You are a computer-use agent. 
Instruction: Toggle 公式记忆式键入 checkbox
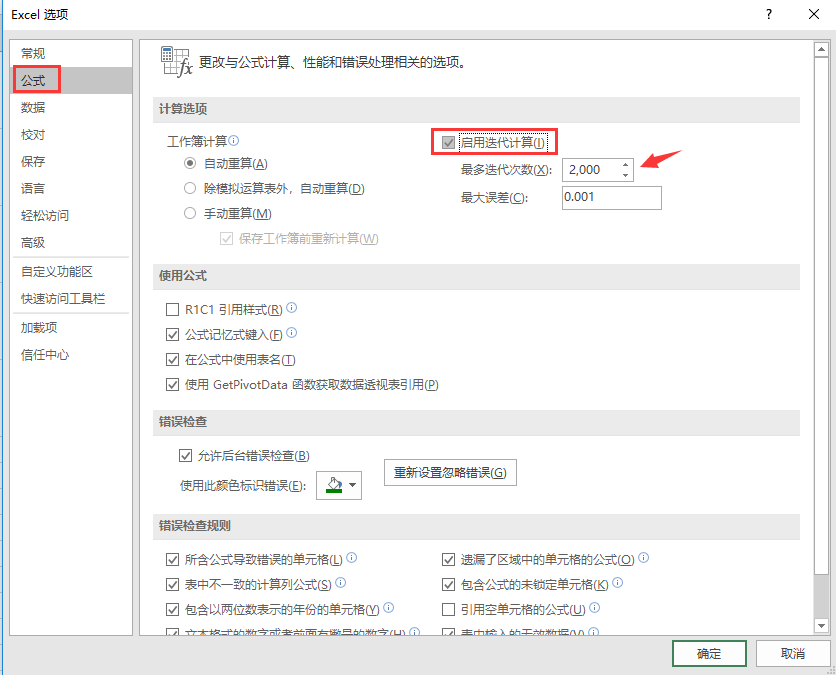coord(172,334)
